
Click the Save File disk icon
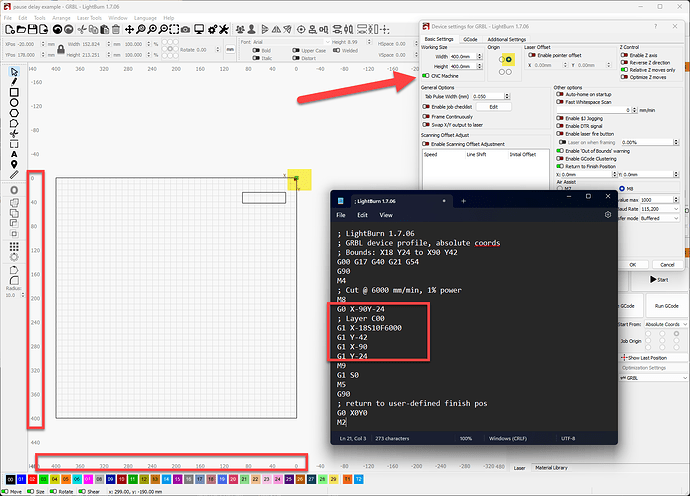tap(32, 29)
